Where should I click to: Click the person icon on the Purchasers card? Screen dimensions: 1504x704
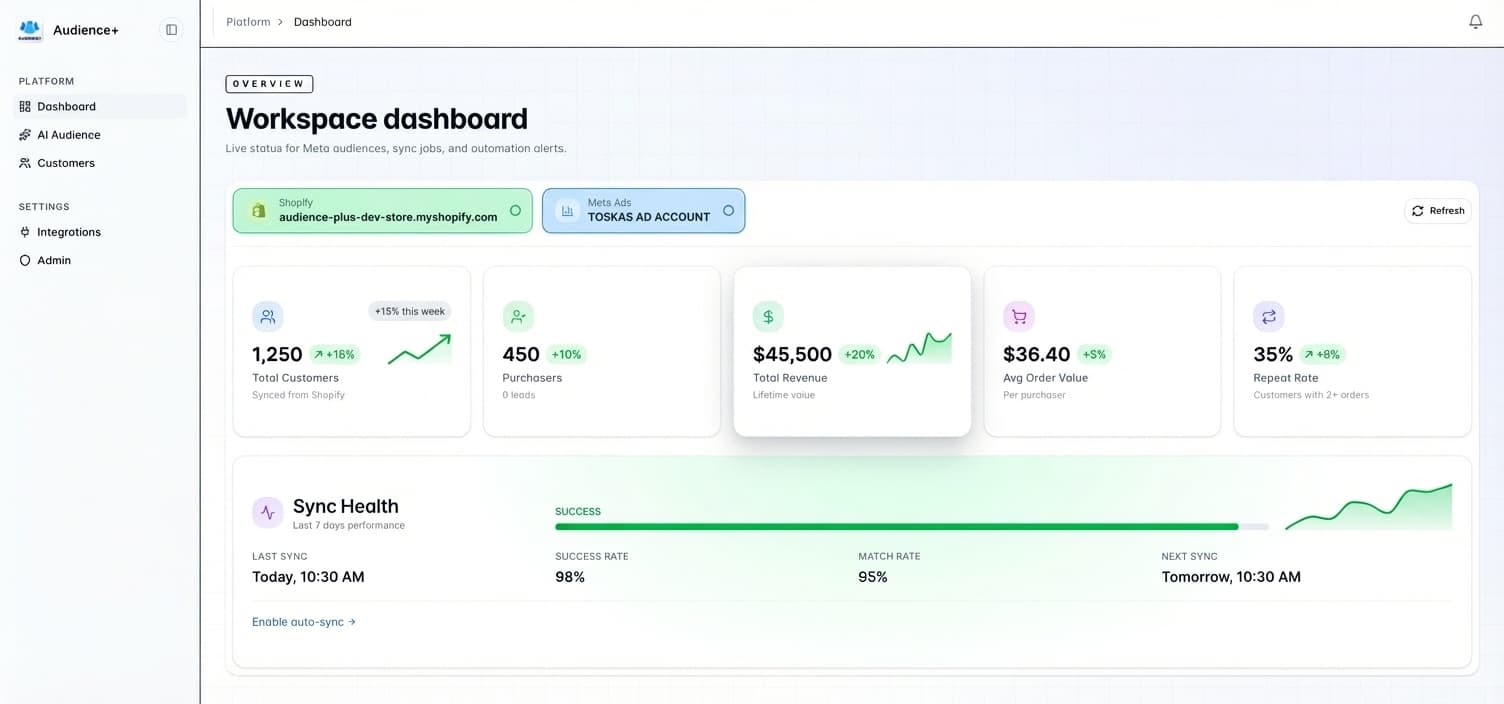click(x=517, y=316)
